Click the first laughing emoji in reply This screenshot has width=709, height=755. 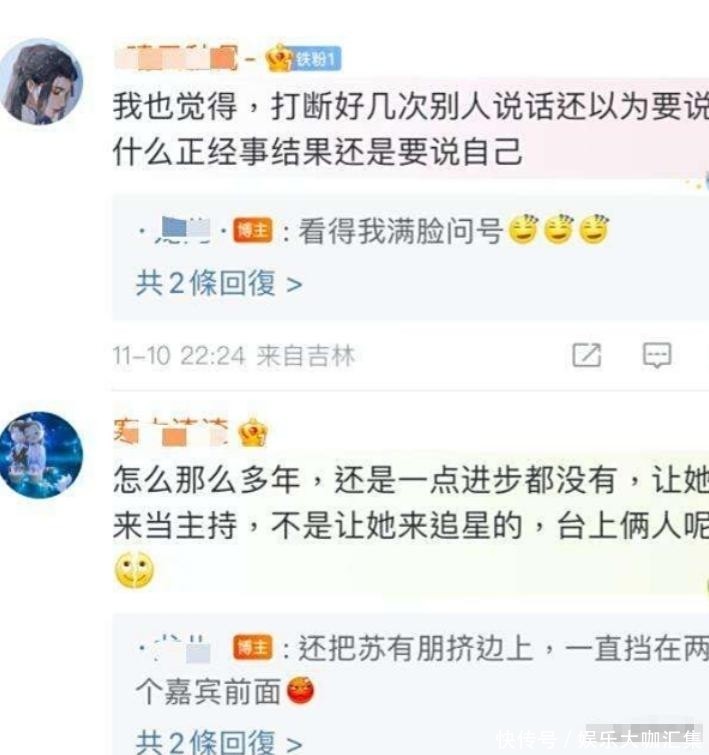pos(523,229)
